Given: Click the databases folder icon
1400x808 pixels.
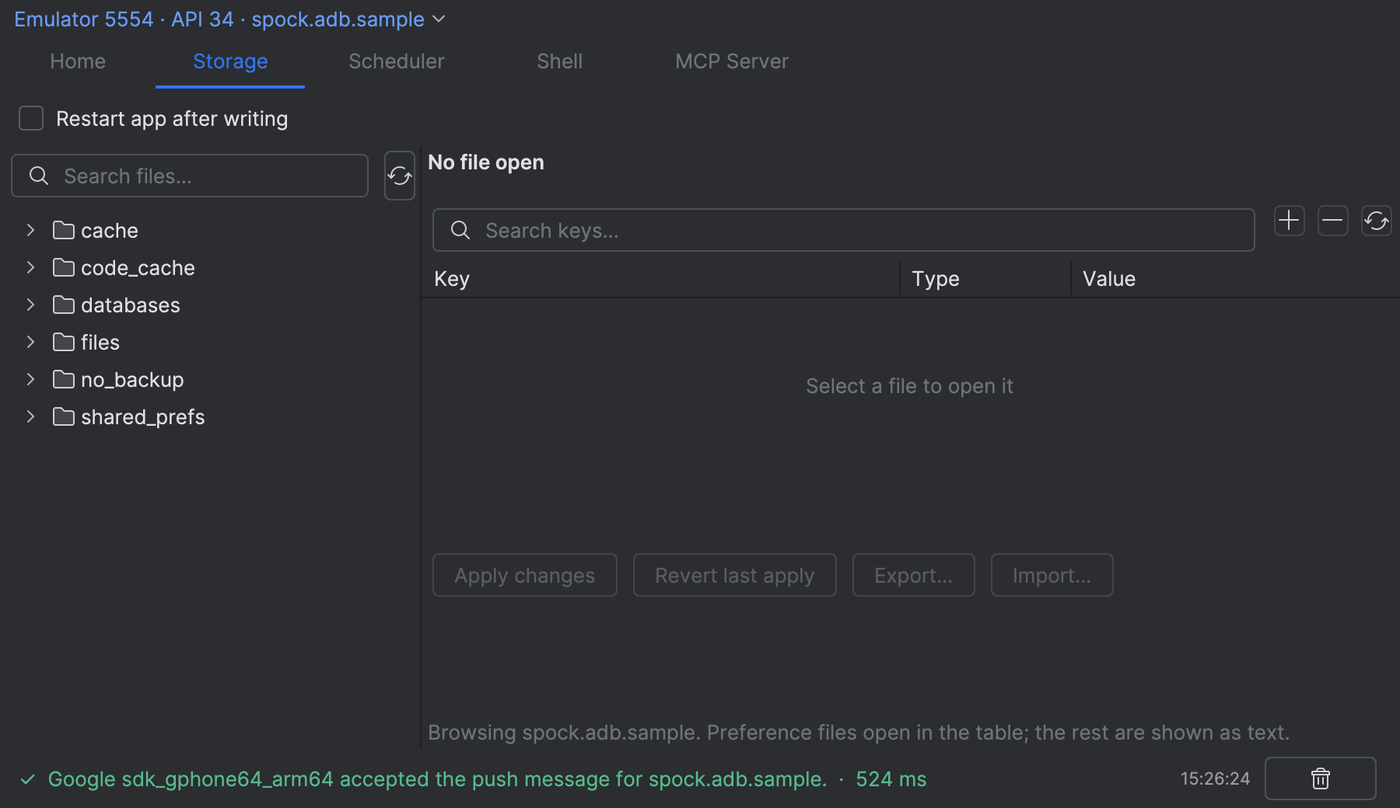Looking at the screenshot, I should click(64, 305).
